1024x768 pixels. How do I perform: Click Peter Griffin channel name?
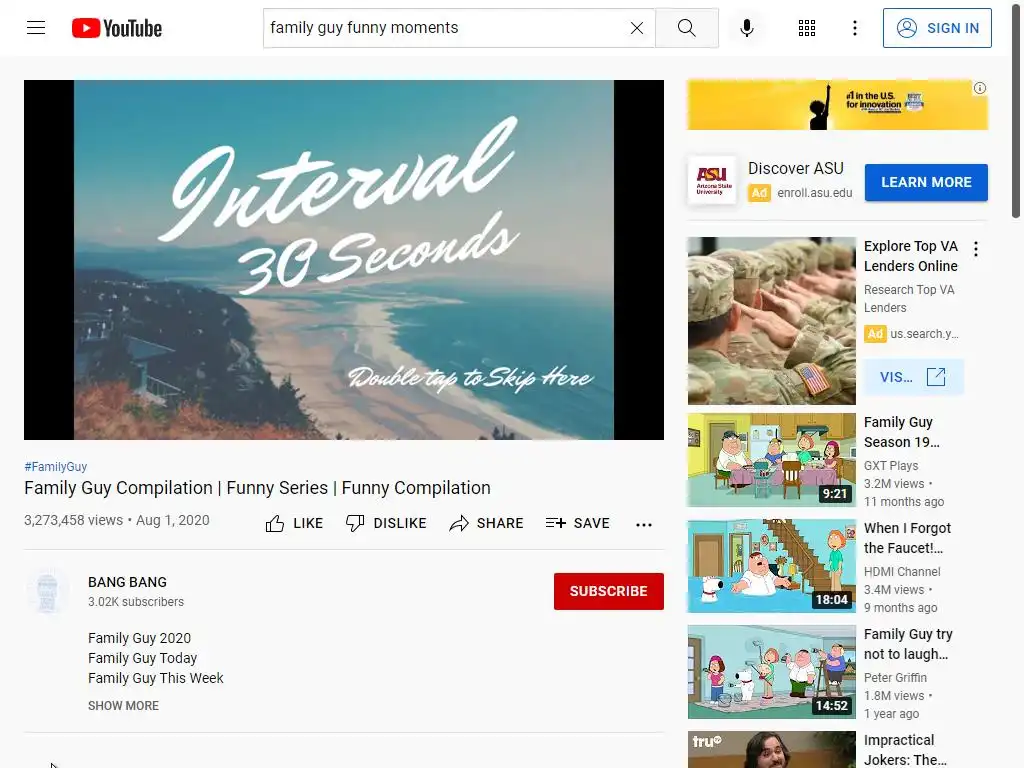[x=895, y=677]
